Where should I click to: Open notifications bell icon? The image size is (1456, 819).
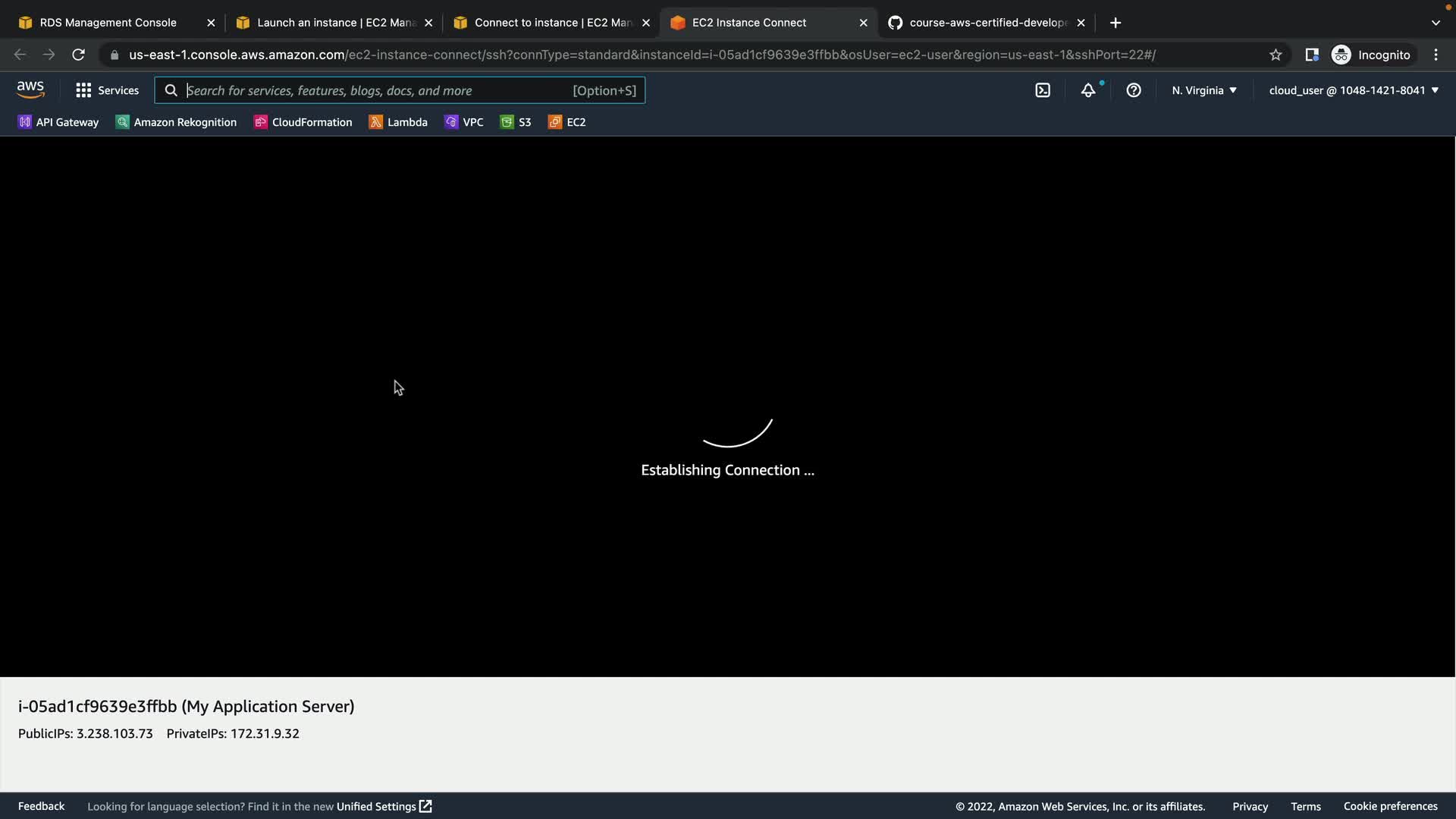[1088, 90]
